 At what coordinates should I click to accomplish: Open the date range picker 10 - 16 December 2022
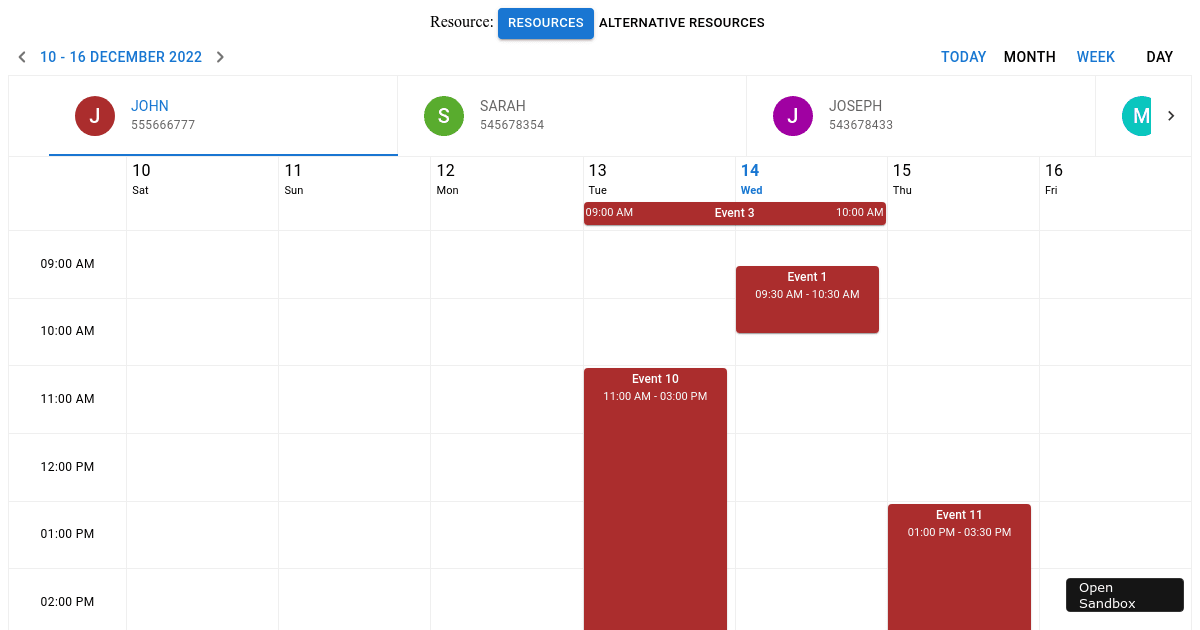pyautogui.click(x=121, y=57)
